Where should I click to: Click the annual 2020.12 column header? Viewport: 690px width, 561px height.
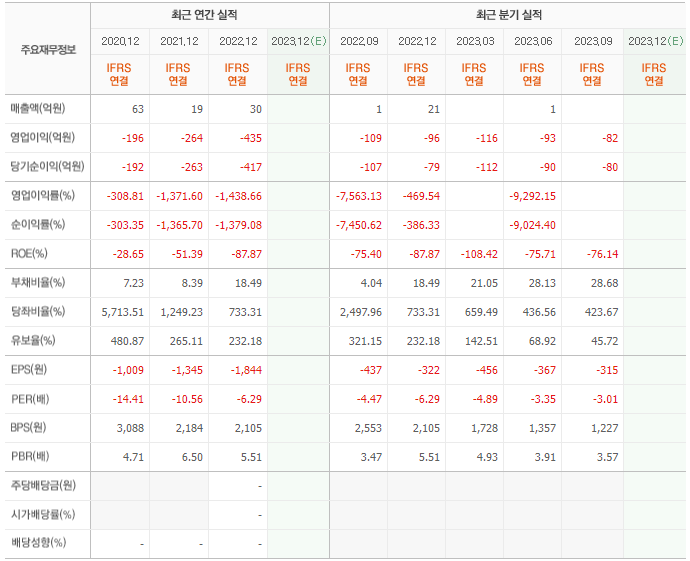click(x=120, y=41)
